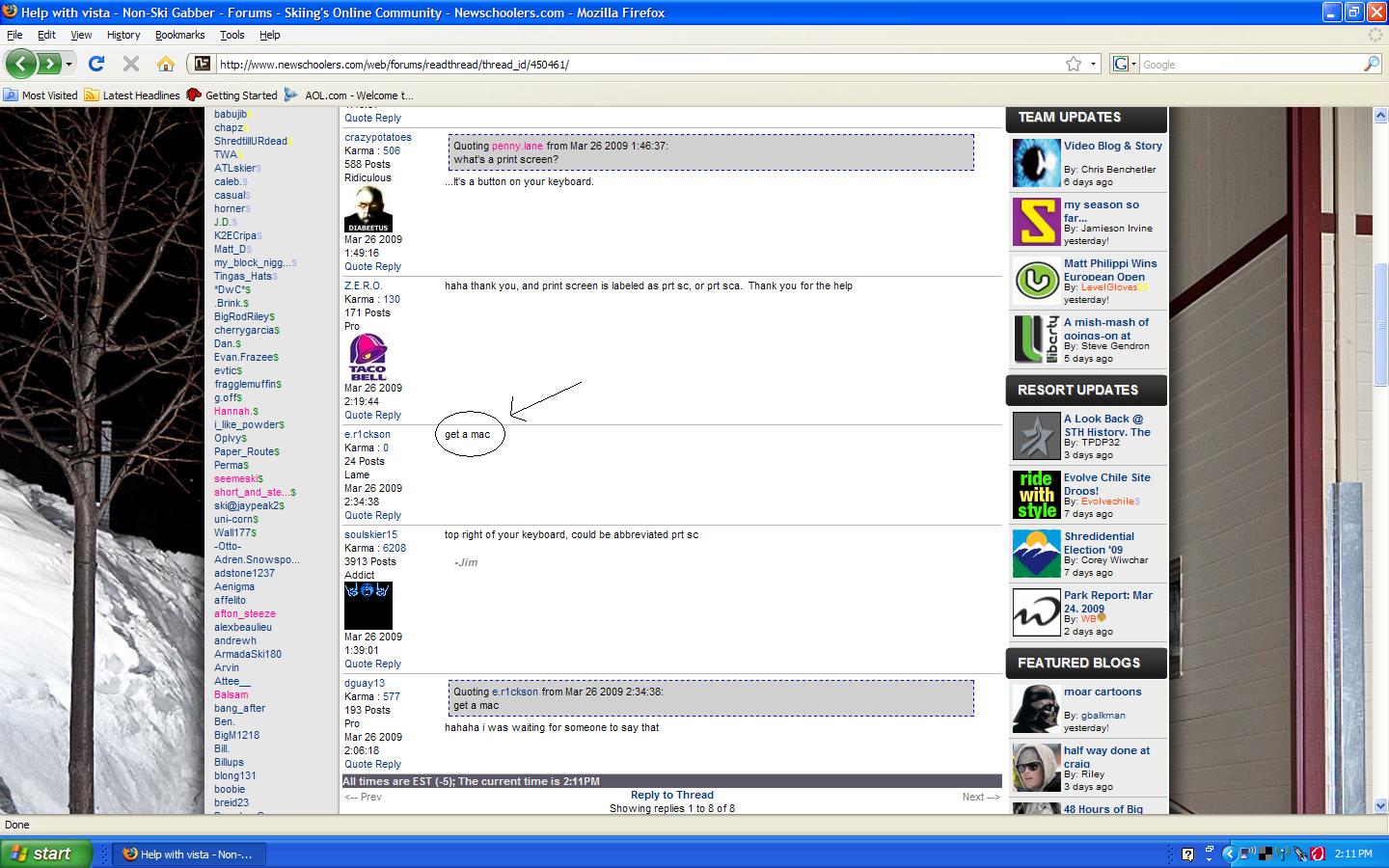Click the Taco Bell avatar of Z.E.R.O.
The height and width of the screenshot is (868, 1389).
coord(368,357)
